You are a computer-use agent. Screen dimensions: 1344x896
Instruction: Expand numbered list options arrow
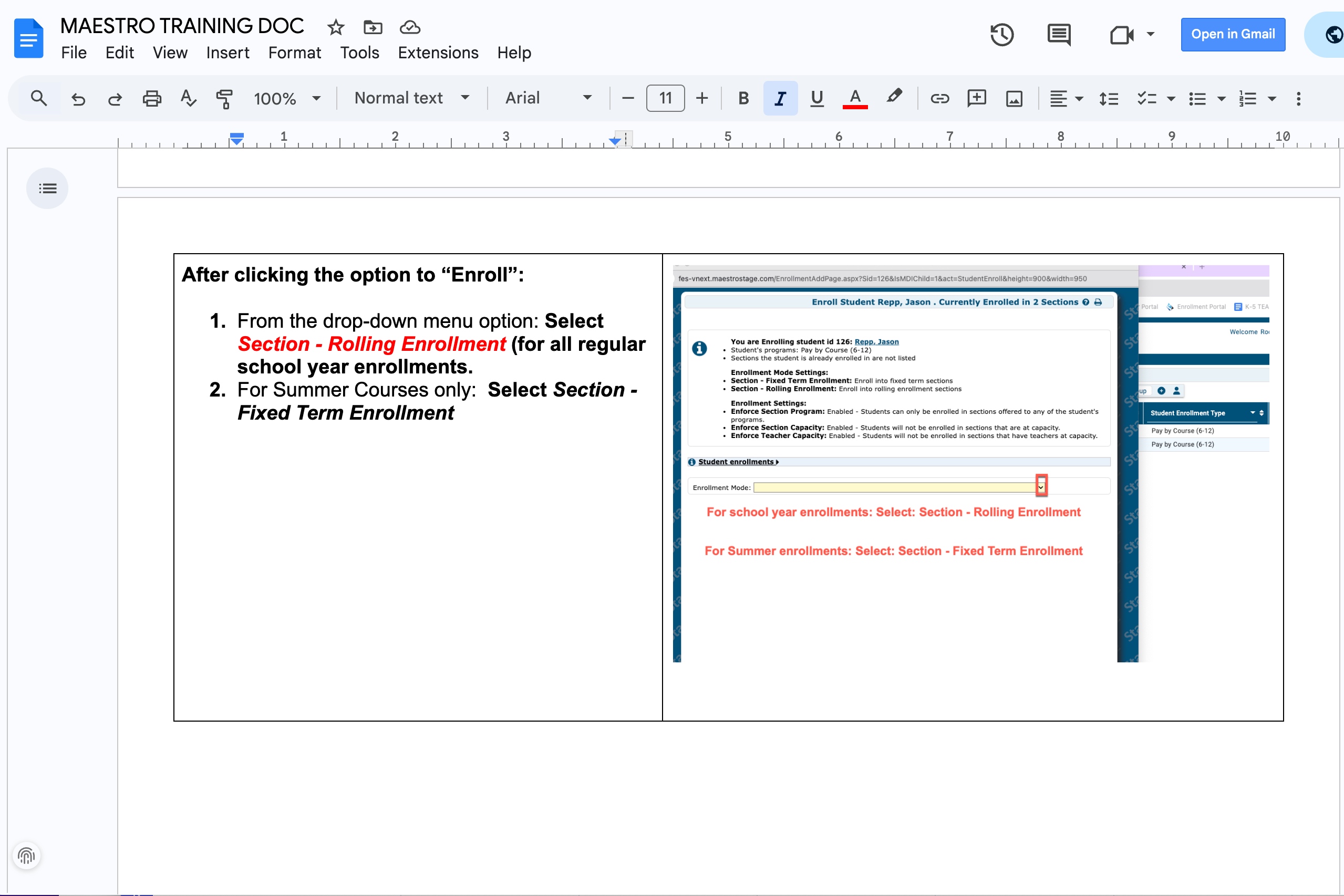(x=1271, y=99)
